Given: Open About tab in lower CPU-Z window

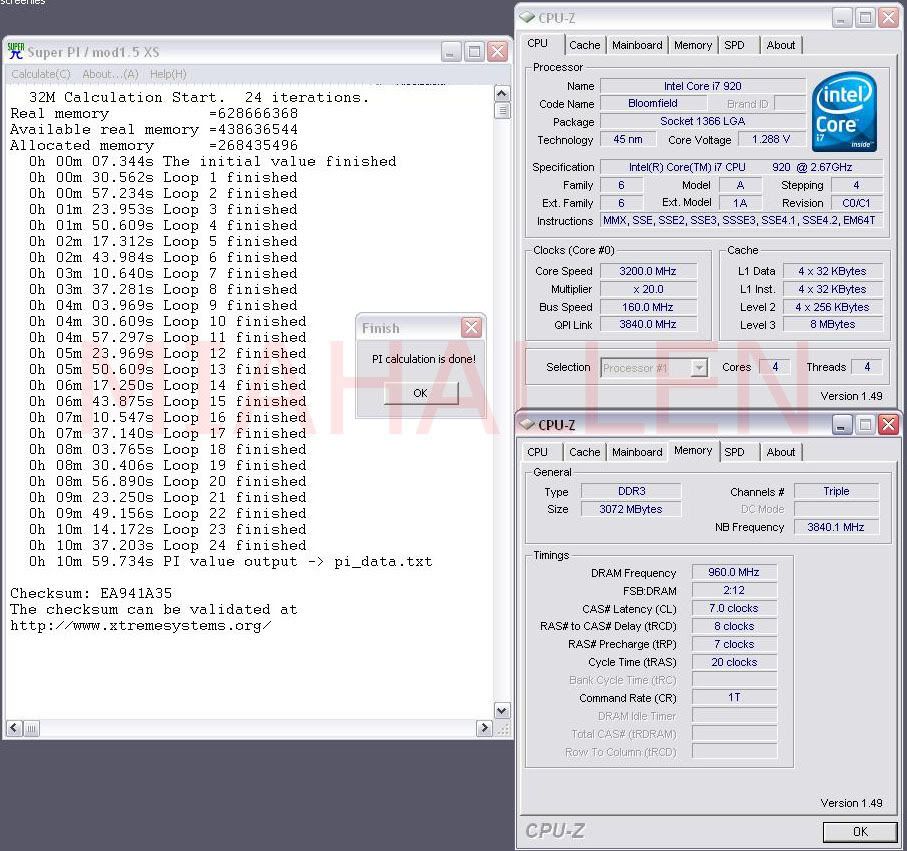Looking at the screenshot, I should coord(781,452).
